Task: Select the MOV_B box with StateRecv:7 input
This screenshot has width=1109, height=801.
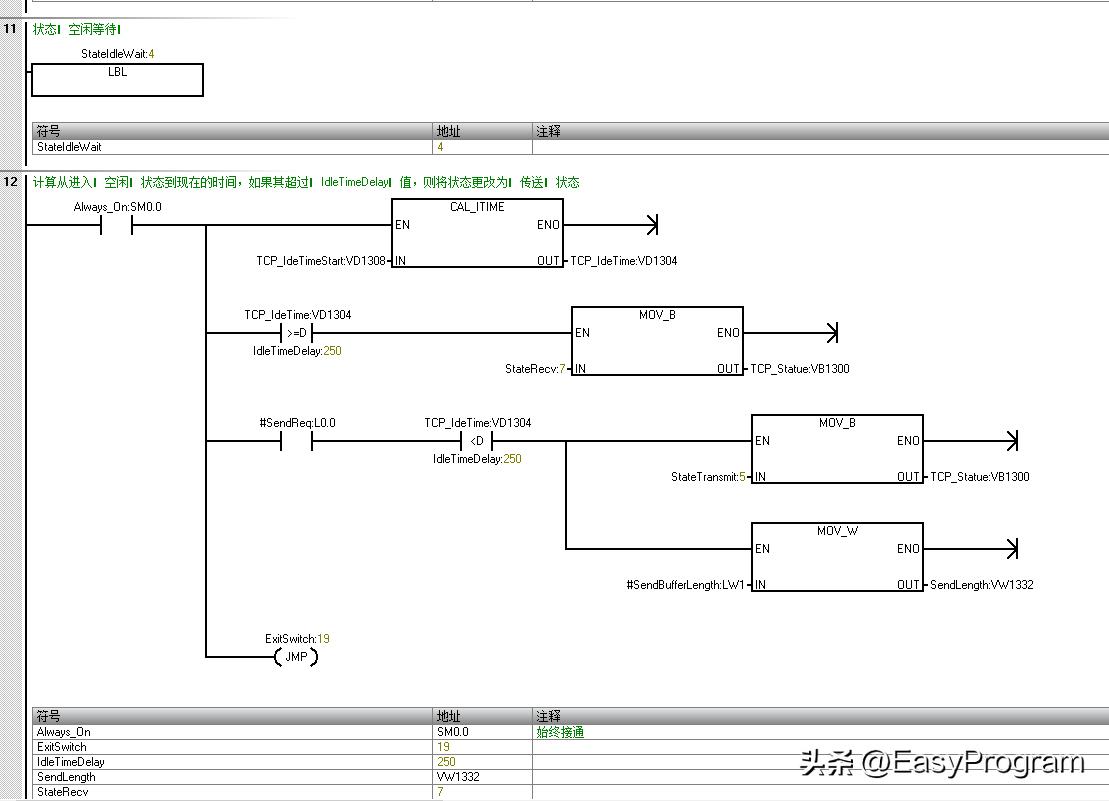Action: (657, 341)
